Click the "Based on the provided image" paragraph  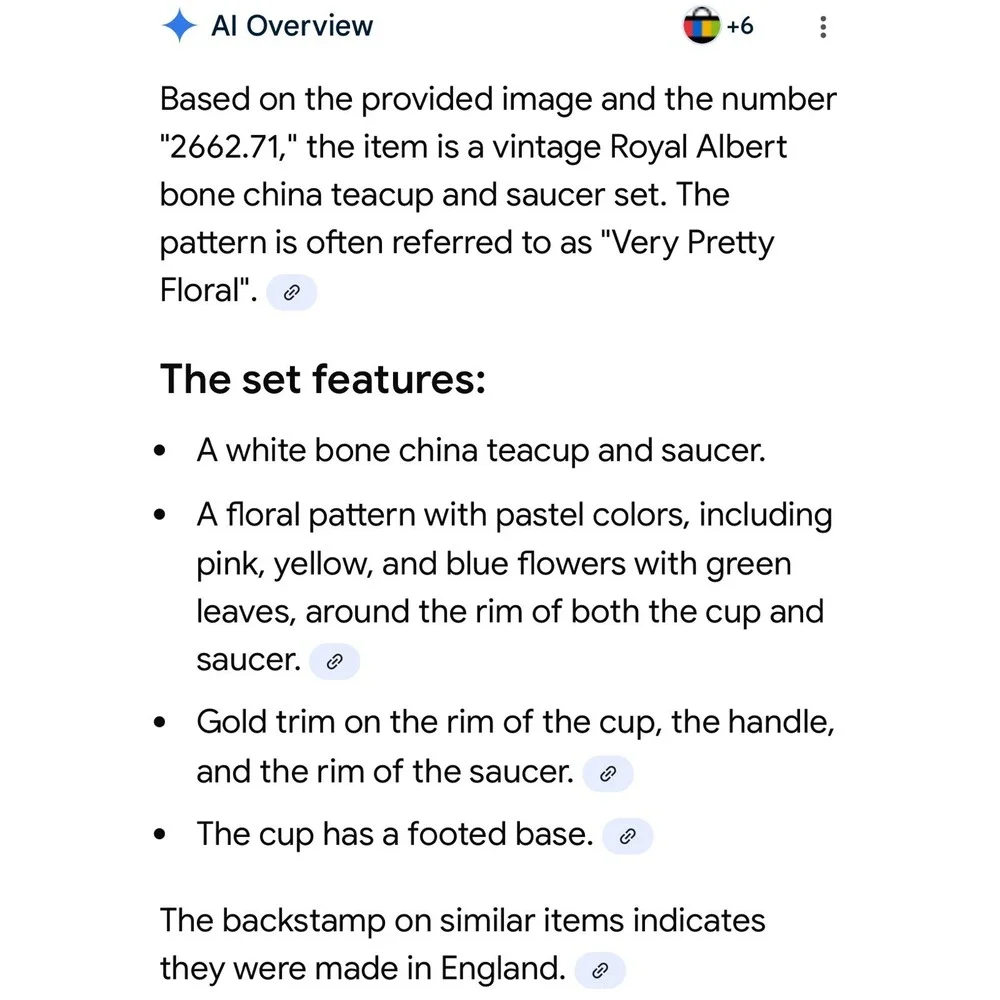point(497,195)
